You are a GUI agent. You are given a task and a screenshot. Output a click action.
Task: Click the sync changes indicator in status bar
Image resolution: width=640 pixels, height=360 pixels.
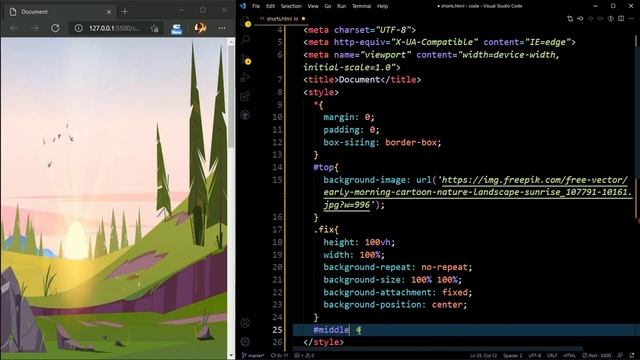point(280,356)
